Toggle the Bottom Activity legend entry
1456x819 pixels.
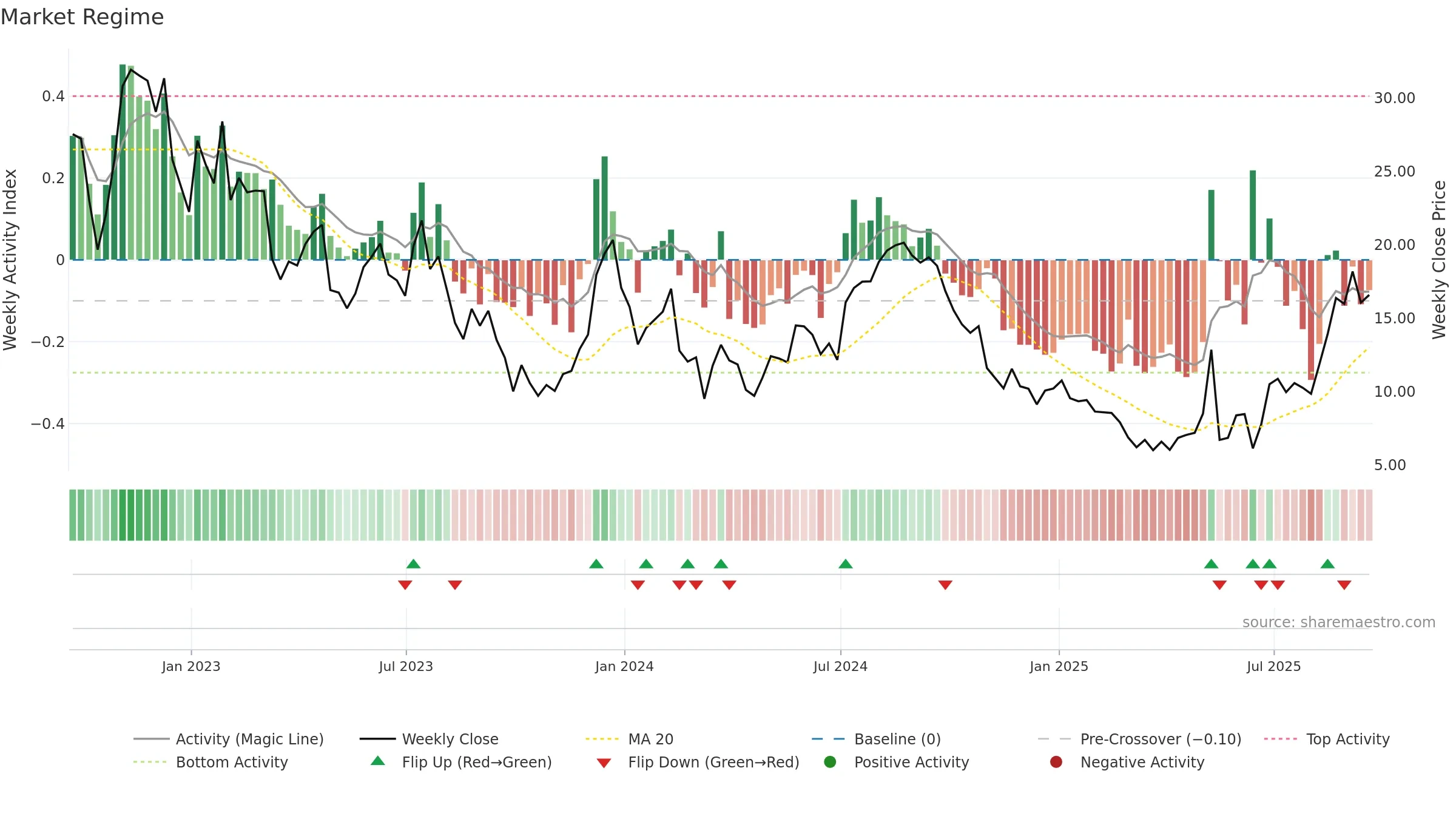coord(211,762)
